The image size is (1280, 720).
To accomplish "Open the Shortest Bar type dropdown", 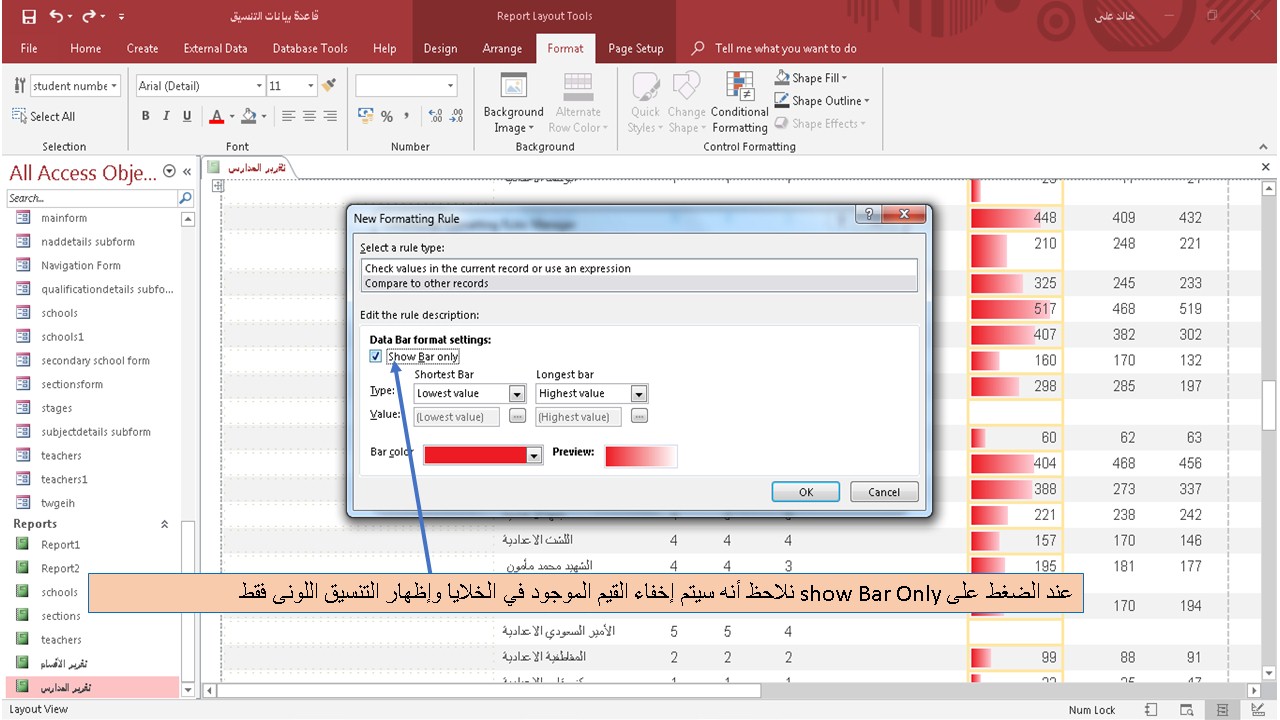I will (x=518, y=393).
